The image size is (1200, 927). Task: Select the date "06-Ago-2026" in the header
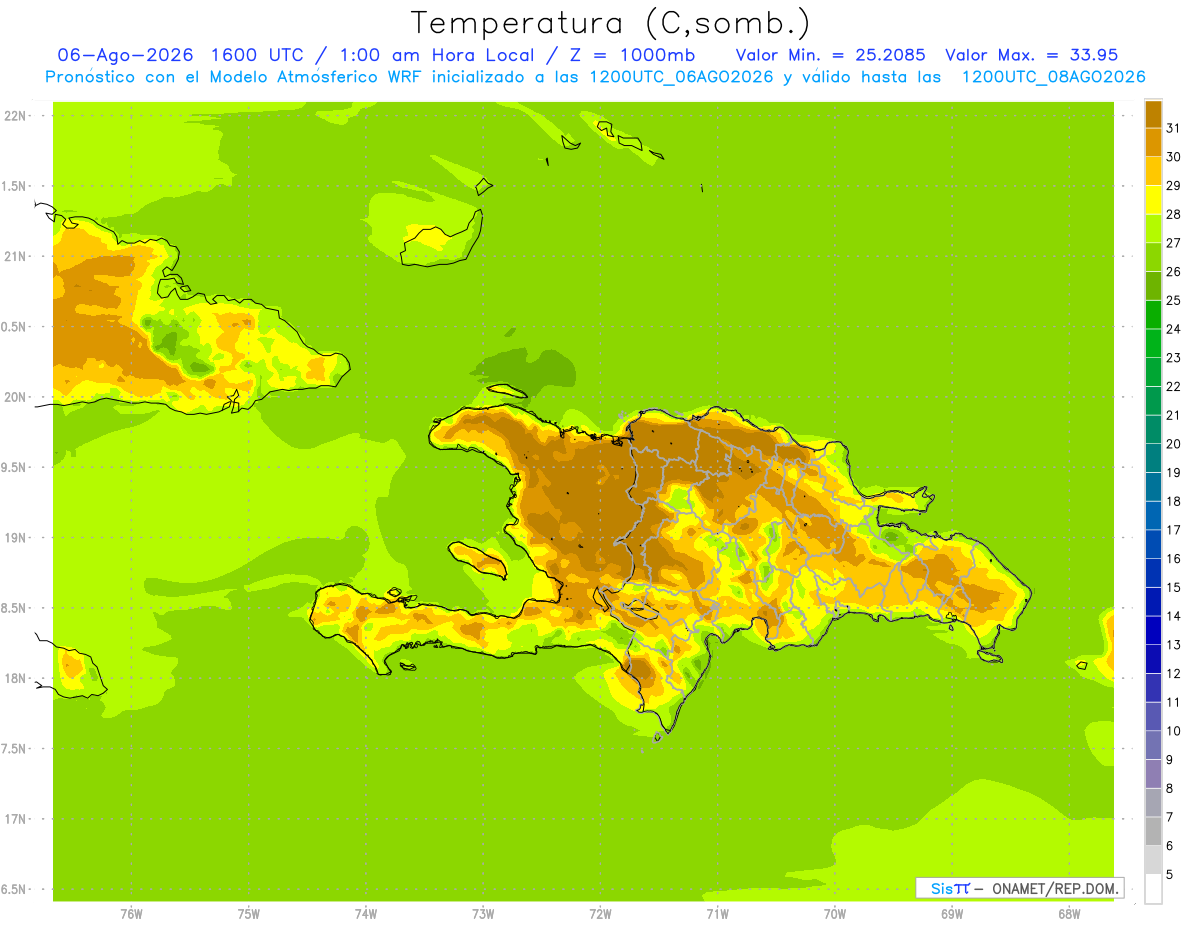click(x=126, y=55)
